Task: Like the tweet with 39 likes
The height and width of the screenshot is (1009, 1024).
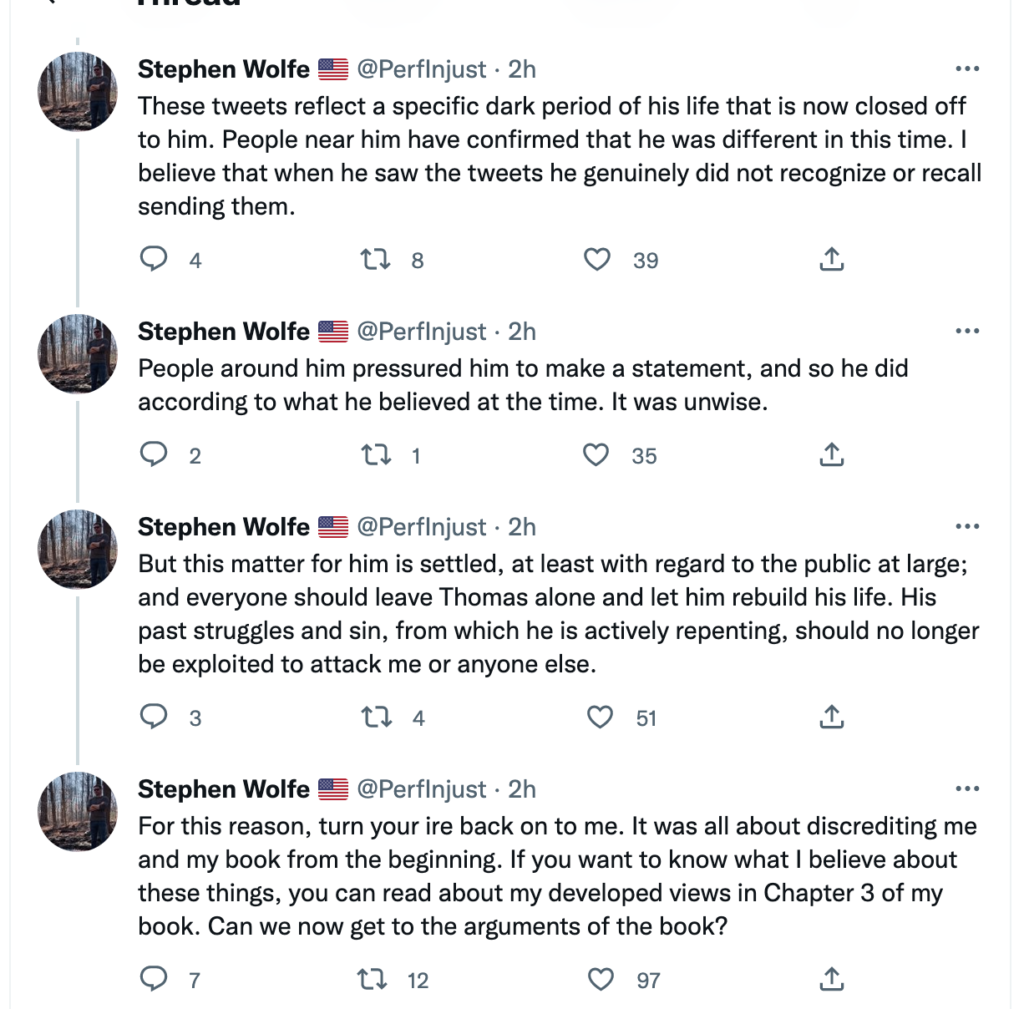Action: (597, 259)
